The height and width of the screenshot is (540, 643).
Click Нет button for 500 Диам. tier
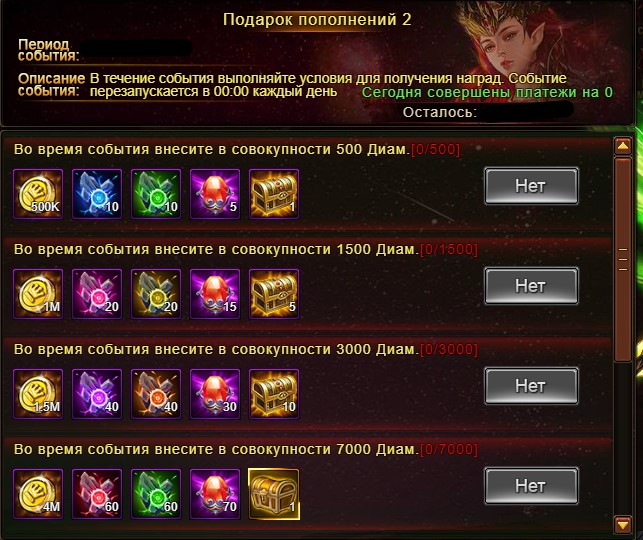[531, 186]
